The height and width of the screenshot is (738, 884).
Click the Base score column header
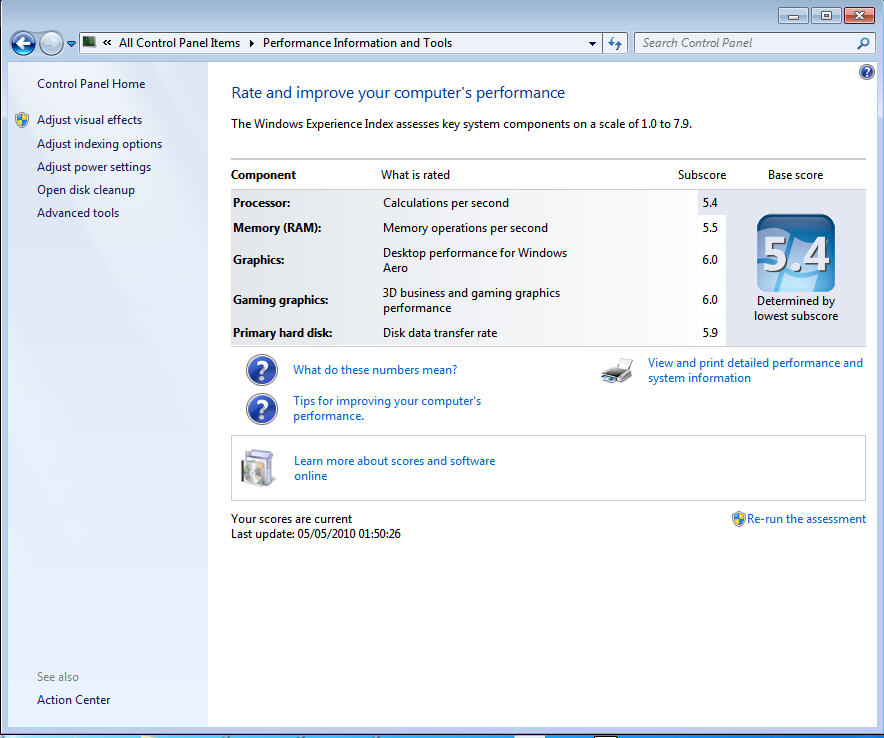coord(795,175)
